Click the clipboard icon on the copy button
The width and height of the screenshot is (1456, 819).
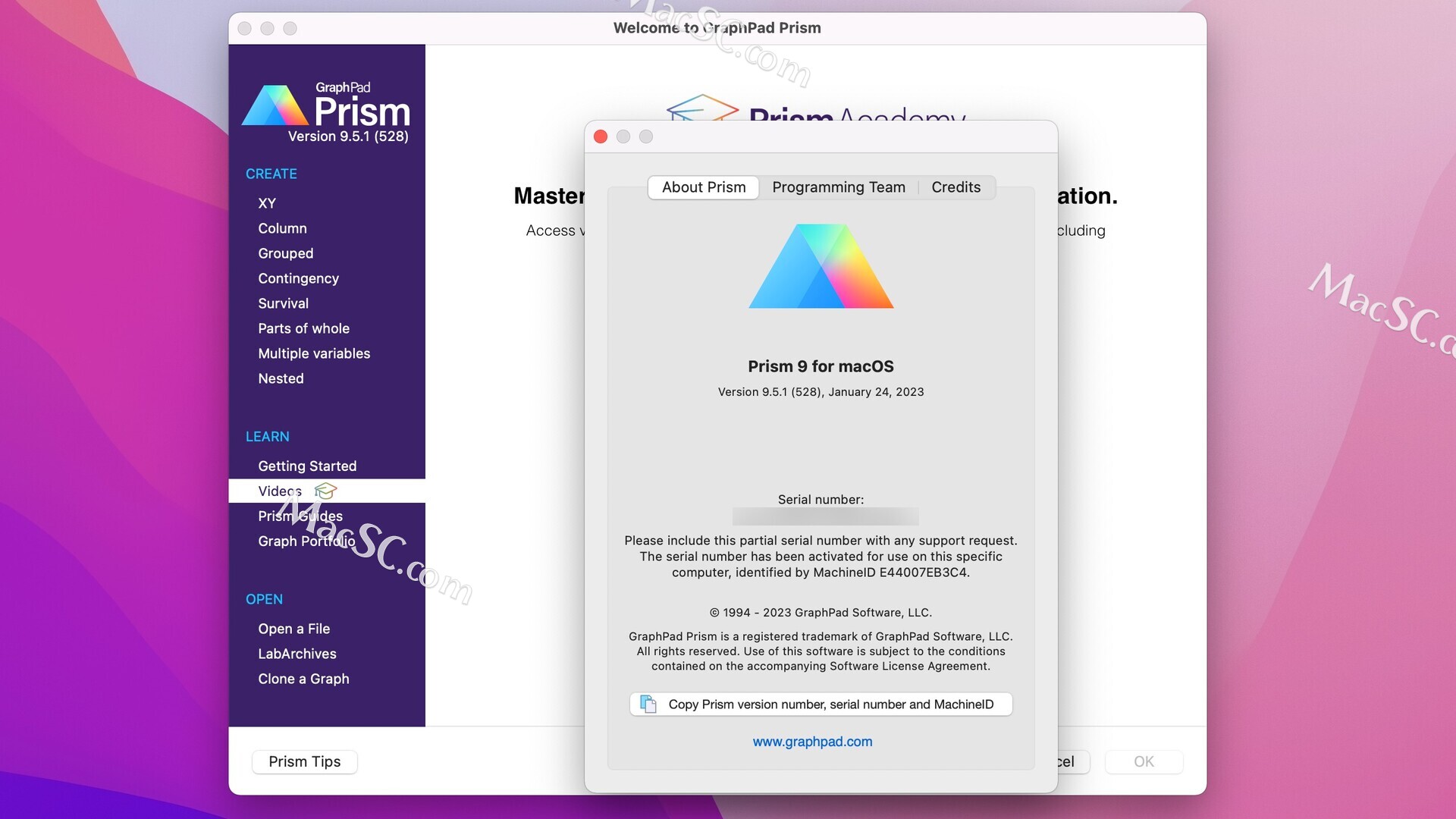coord(648,704)
